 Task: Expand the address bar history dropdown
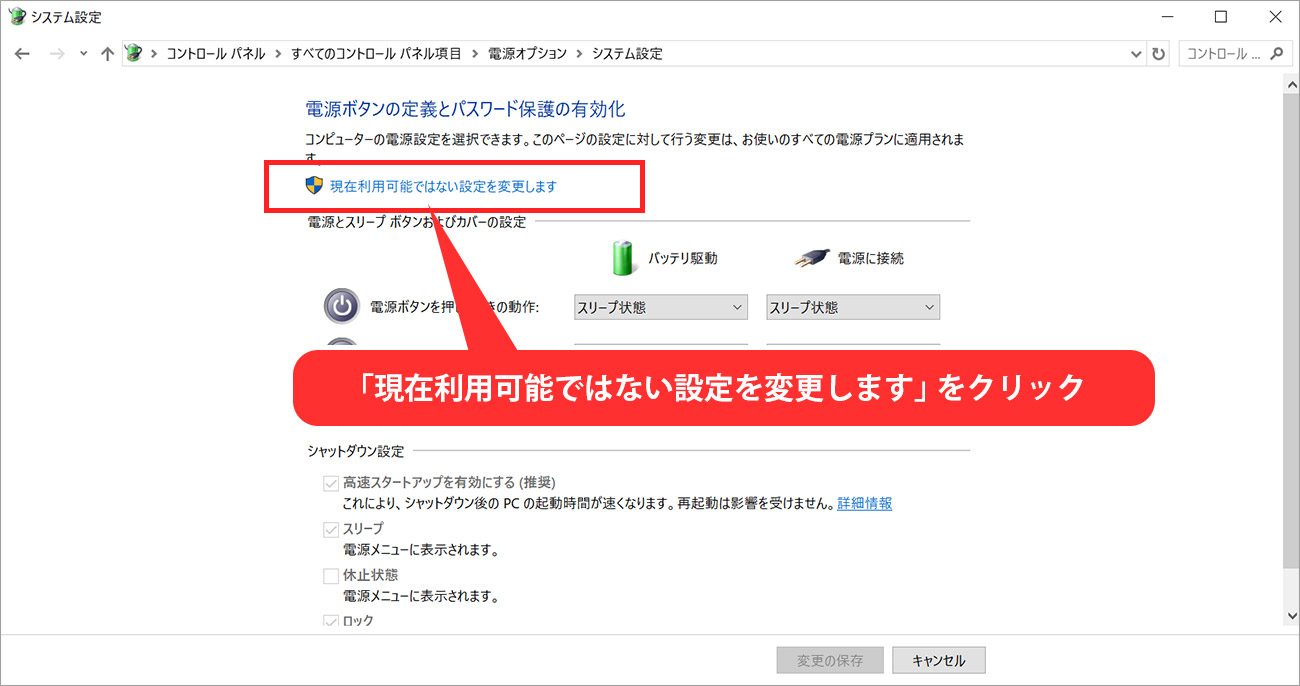[1136, 54]
